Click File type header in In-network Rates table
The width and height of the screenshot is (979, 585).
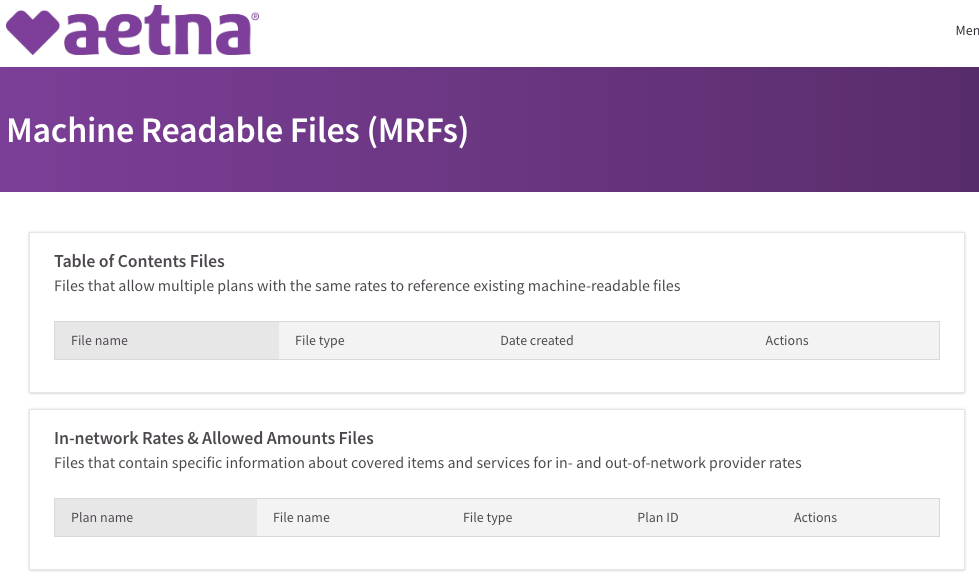click(487, 518)
